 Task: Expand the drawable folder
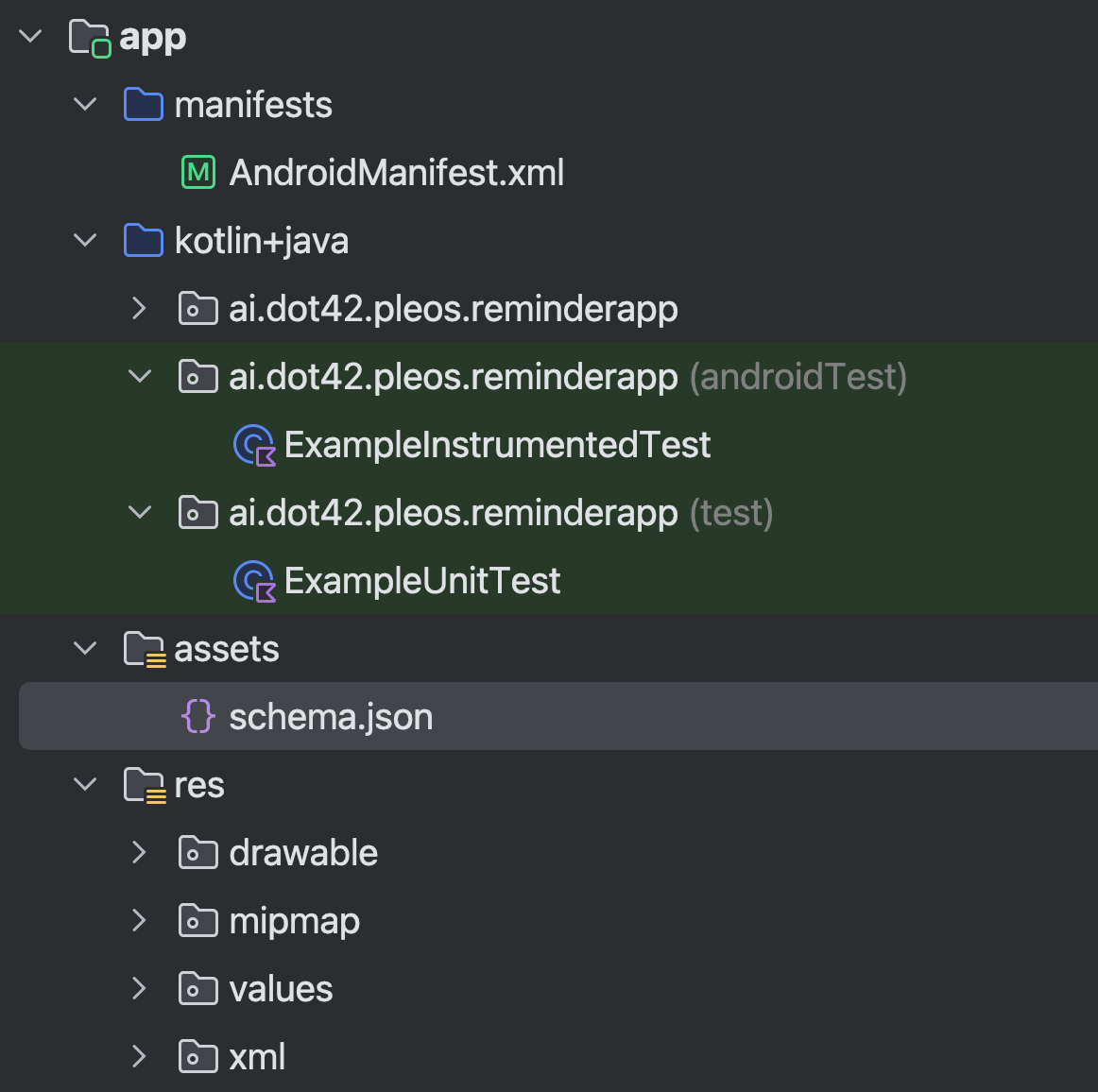[139, 852]
